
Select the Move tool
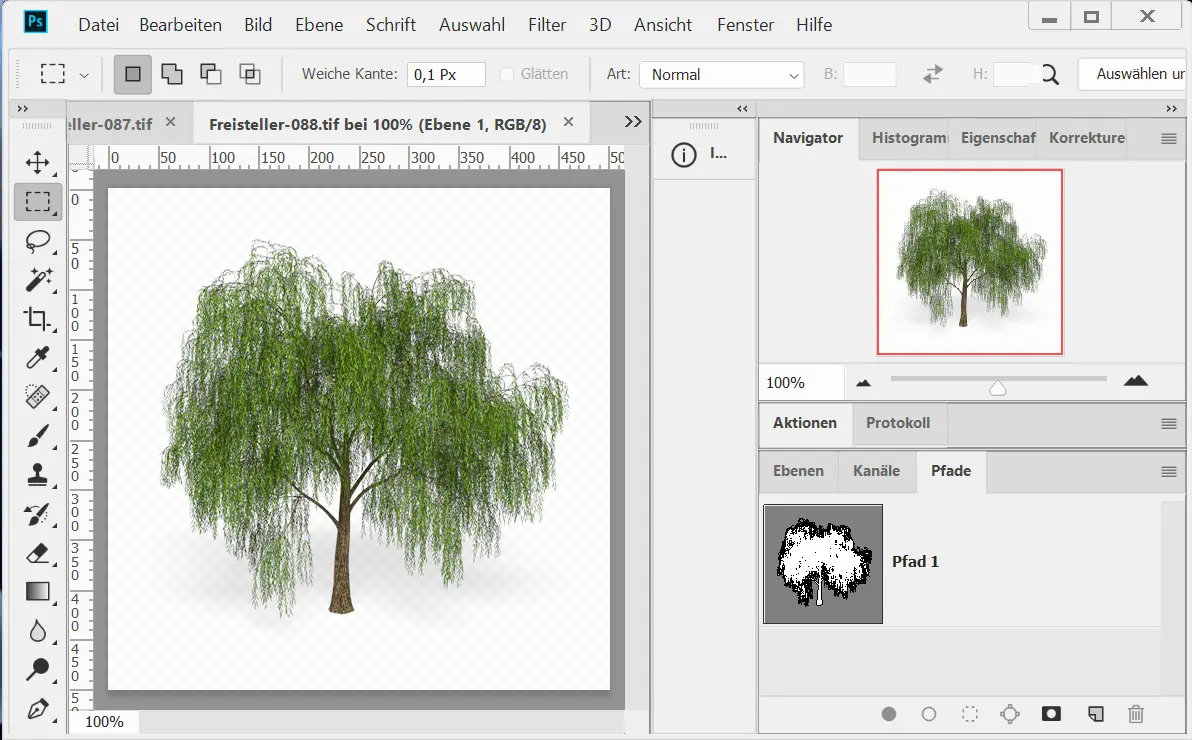pyautogui.click(x=38, y=162)
